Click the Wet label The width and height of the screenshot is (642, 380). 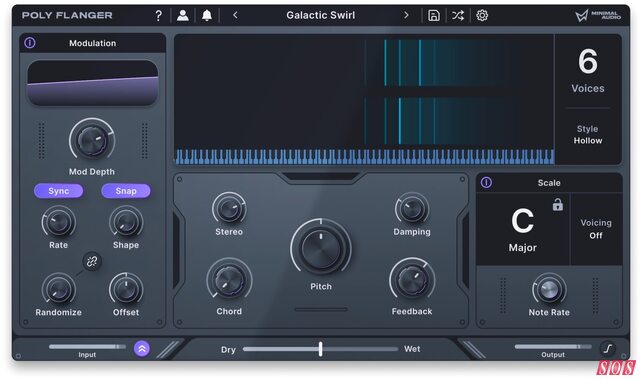point(412,349)
